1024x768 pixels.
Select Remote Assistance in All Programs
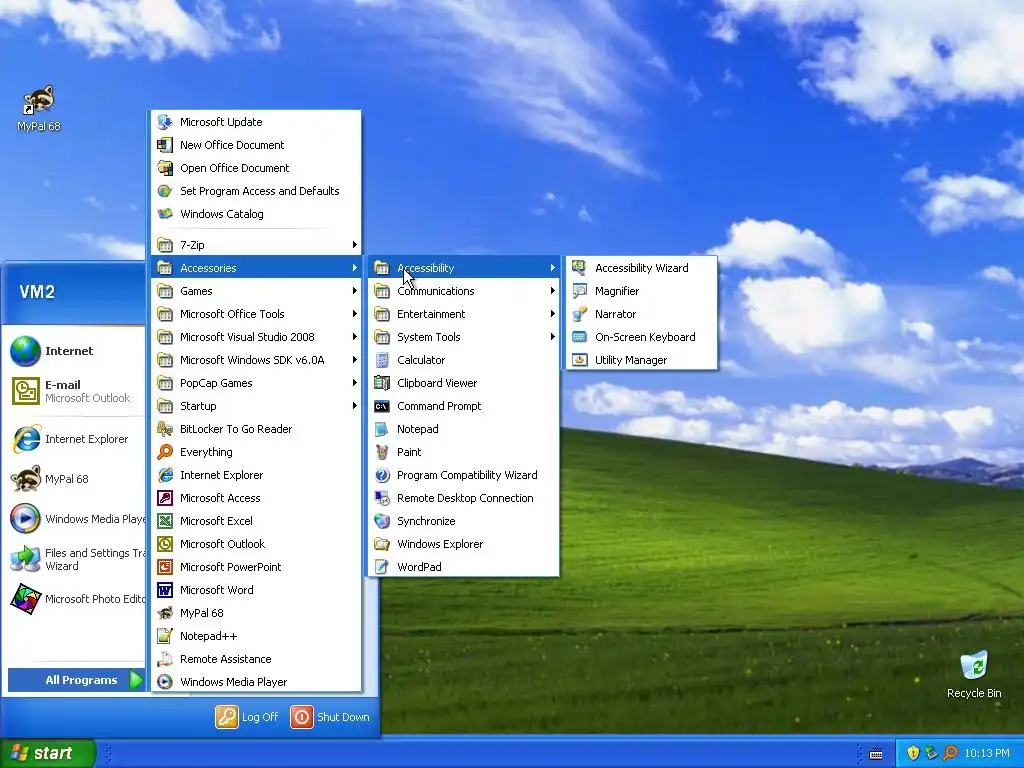pyautogui.click(x=256, y=659)
